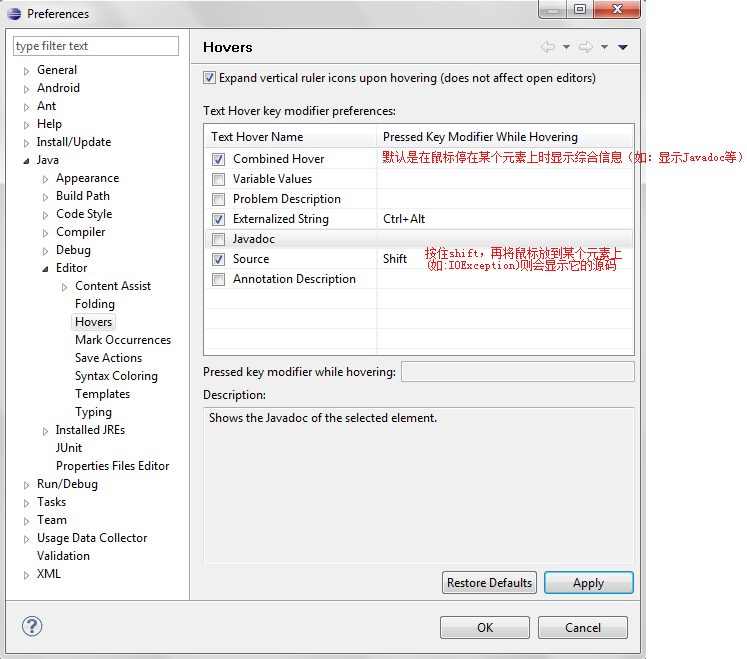747x659 pixels.
Task: Click the Apply button
Action: 589,583
